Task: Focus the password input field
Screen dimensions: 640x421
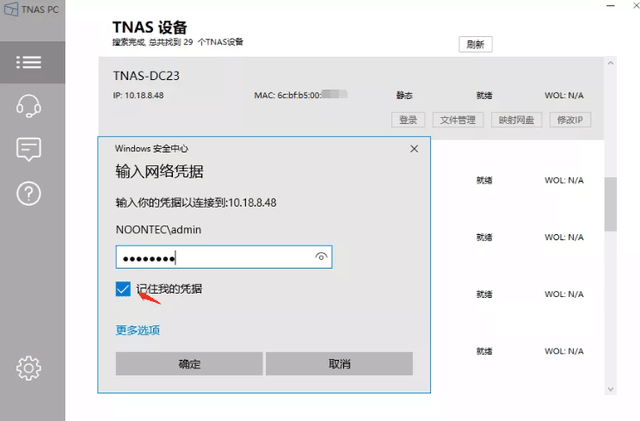Action: 224,257
